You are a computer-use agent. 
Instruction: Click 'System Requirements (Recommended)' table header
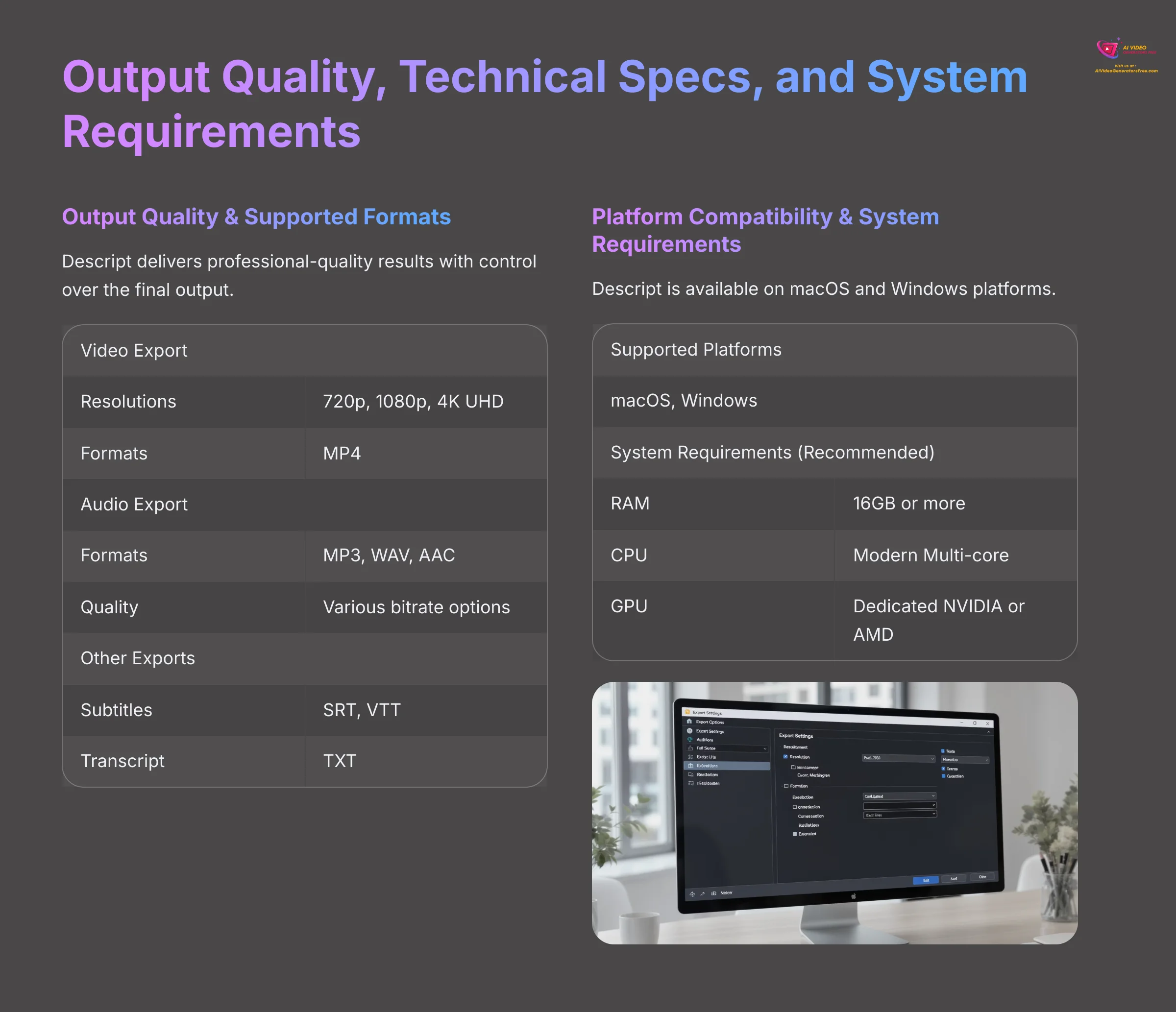[x=835, y=452]
